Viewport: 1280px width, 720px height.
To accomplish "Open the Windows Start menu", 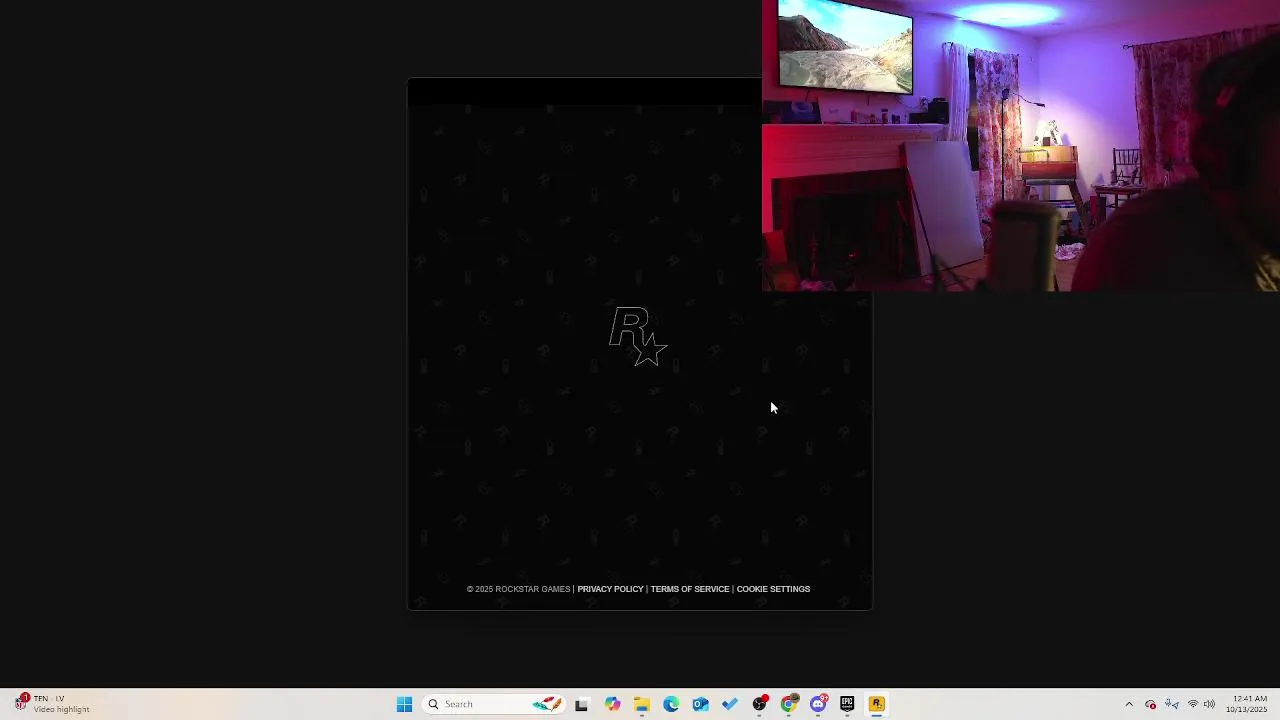I will 404,704.
